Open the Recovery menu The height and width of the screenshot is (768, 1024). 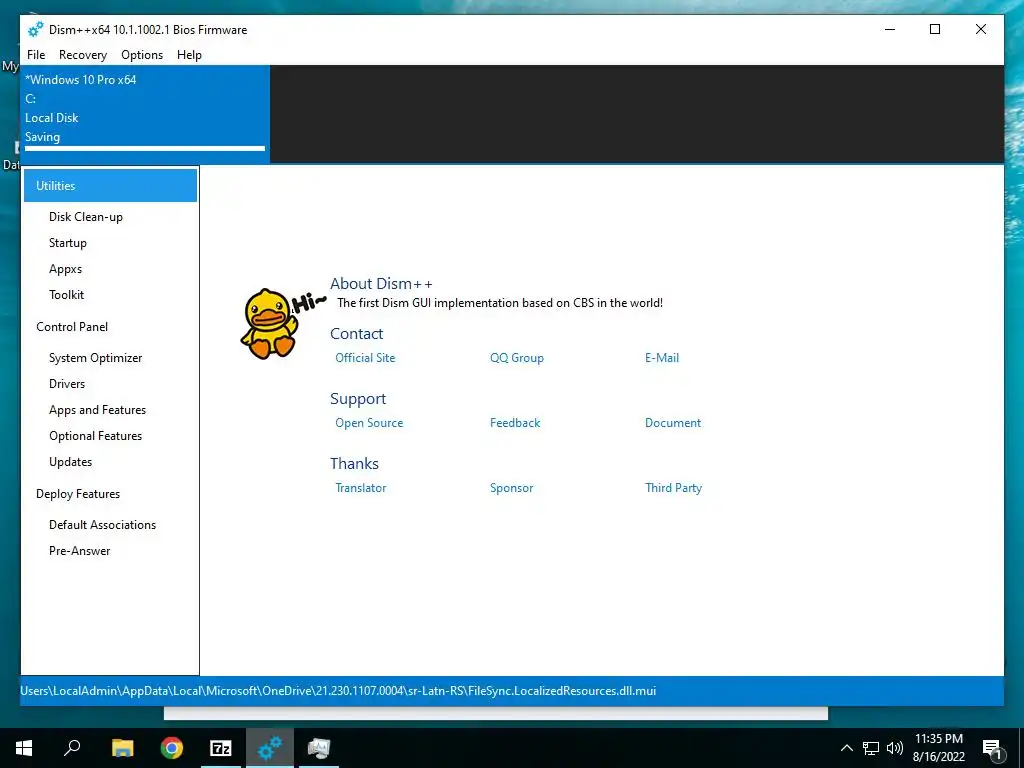pos(83,55)
